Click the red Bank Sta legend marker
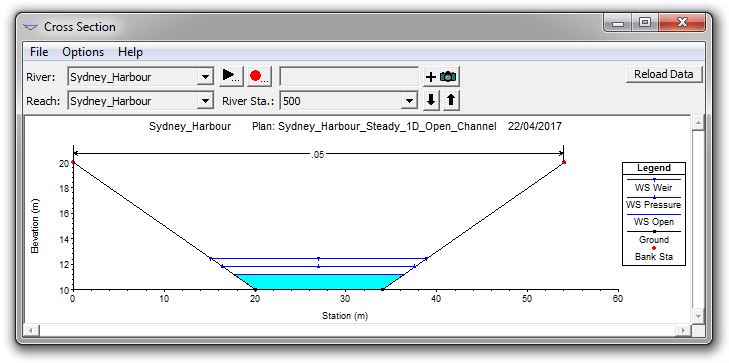729x363 pixels. 653,248
